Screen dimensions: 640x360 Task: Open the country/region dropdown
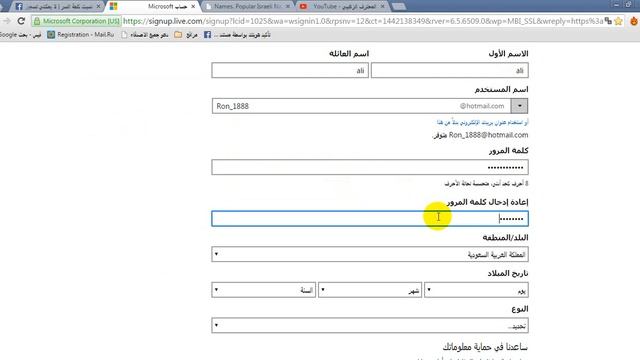tap(370, 254)
